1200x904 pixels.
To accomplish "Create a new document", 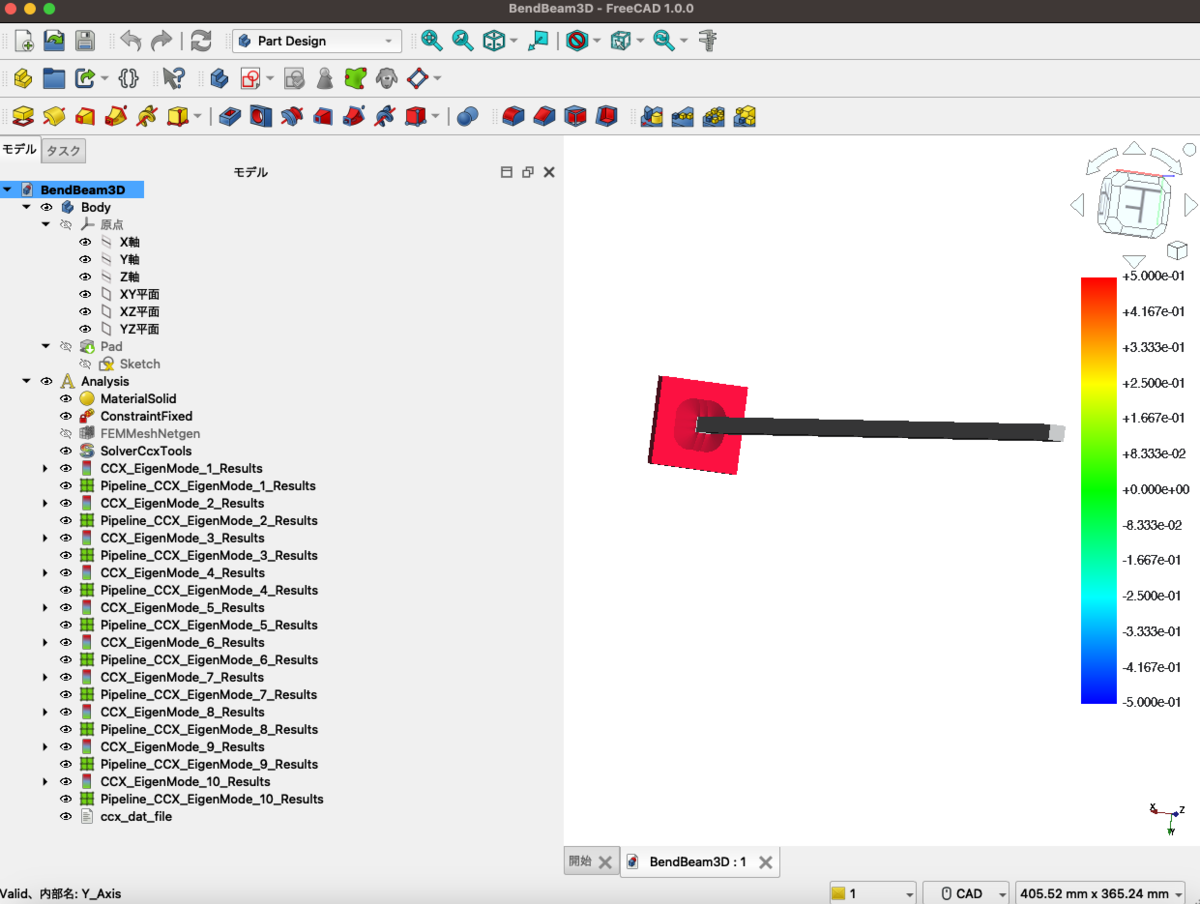I will [x=24, y=41].
